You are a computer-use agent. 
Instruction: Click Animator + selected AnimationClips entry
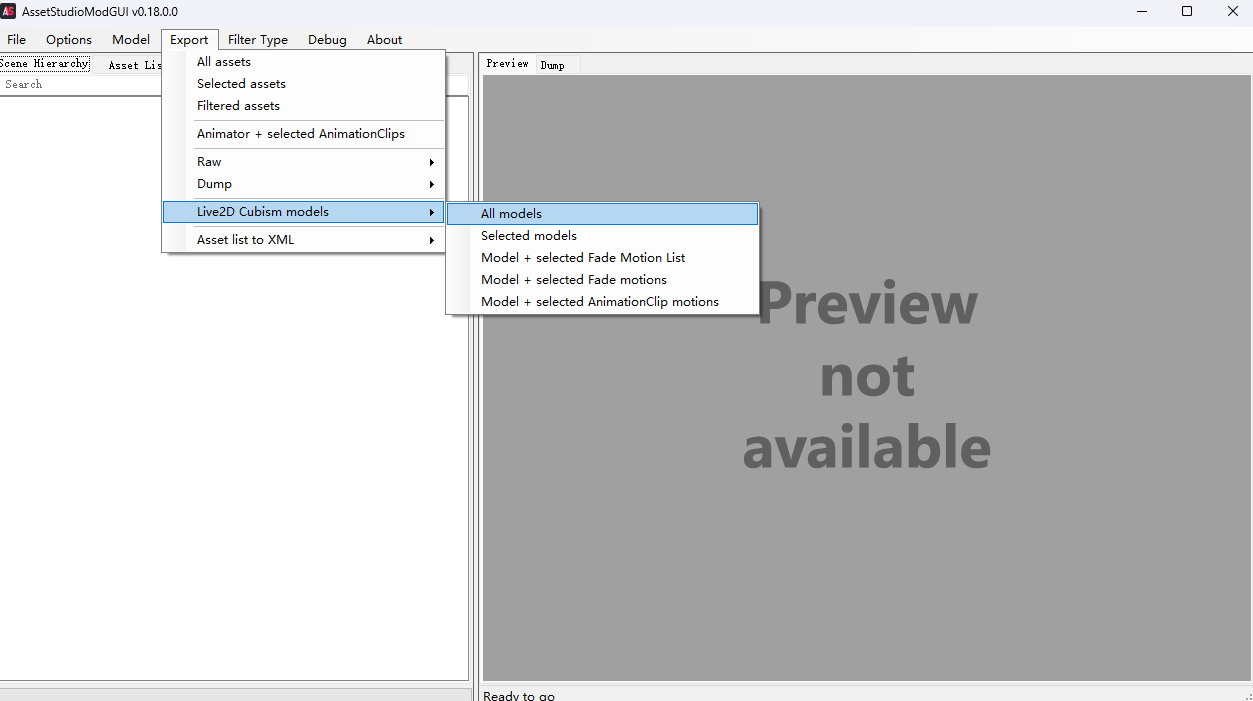tap(301, 134)
